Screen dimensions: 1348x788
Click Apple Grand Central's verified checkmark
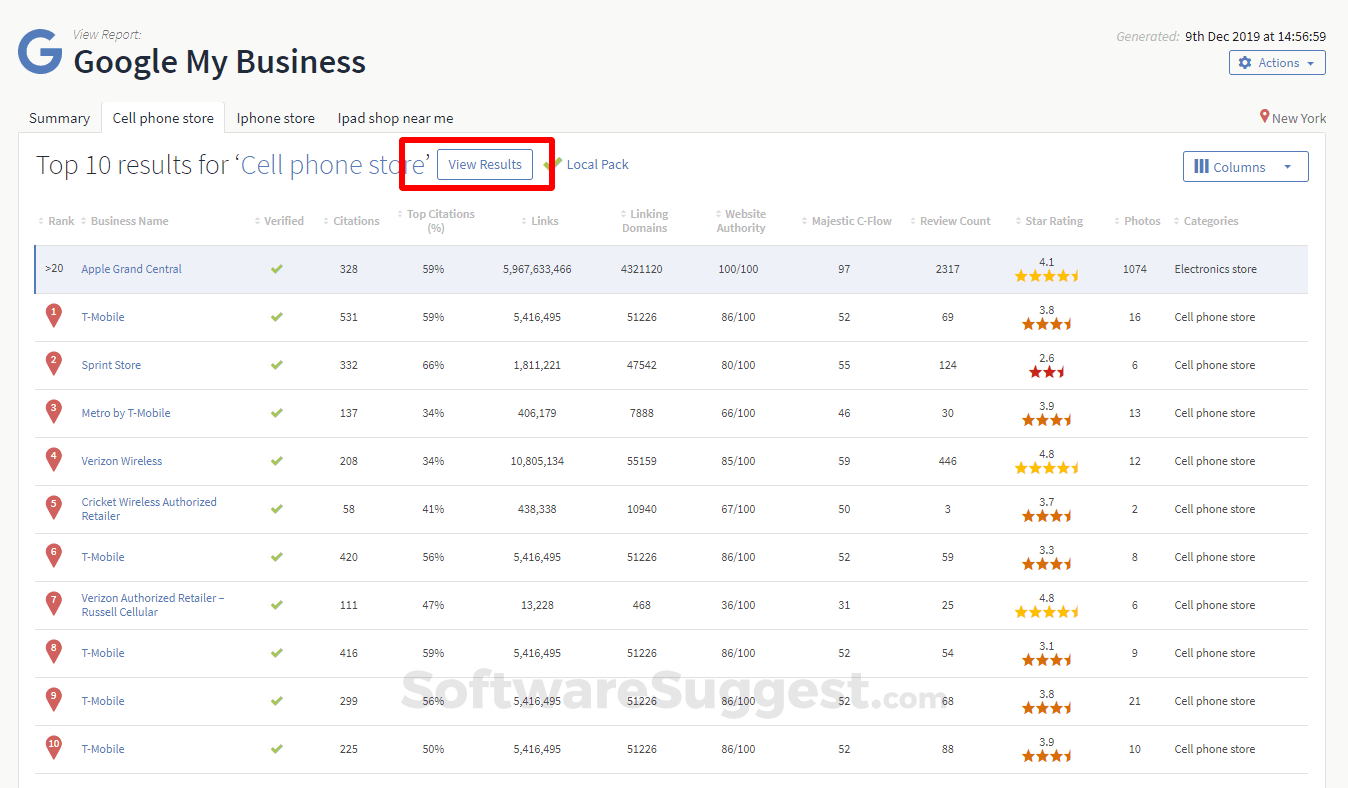click(277, 268)
